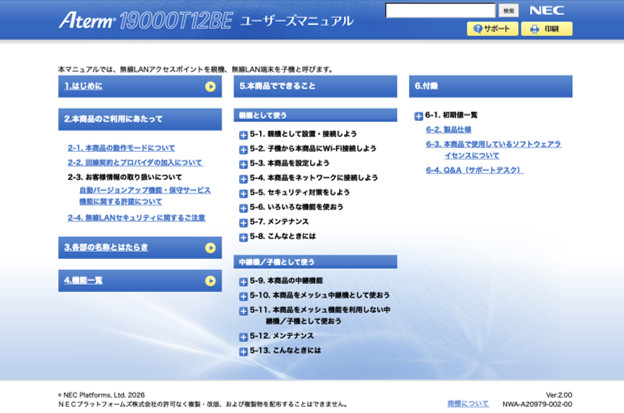
Task: Expand 5-4. 本商品をネットワークに接続しよう plus icon
Action: click(243, 179)
